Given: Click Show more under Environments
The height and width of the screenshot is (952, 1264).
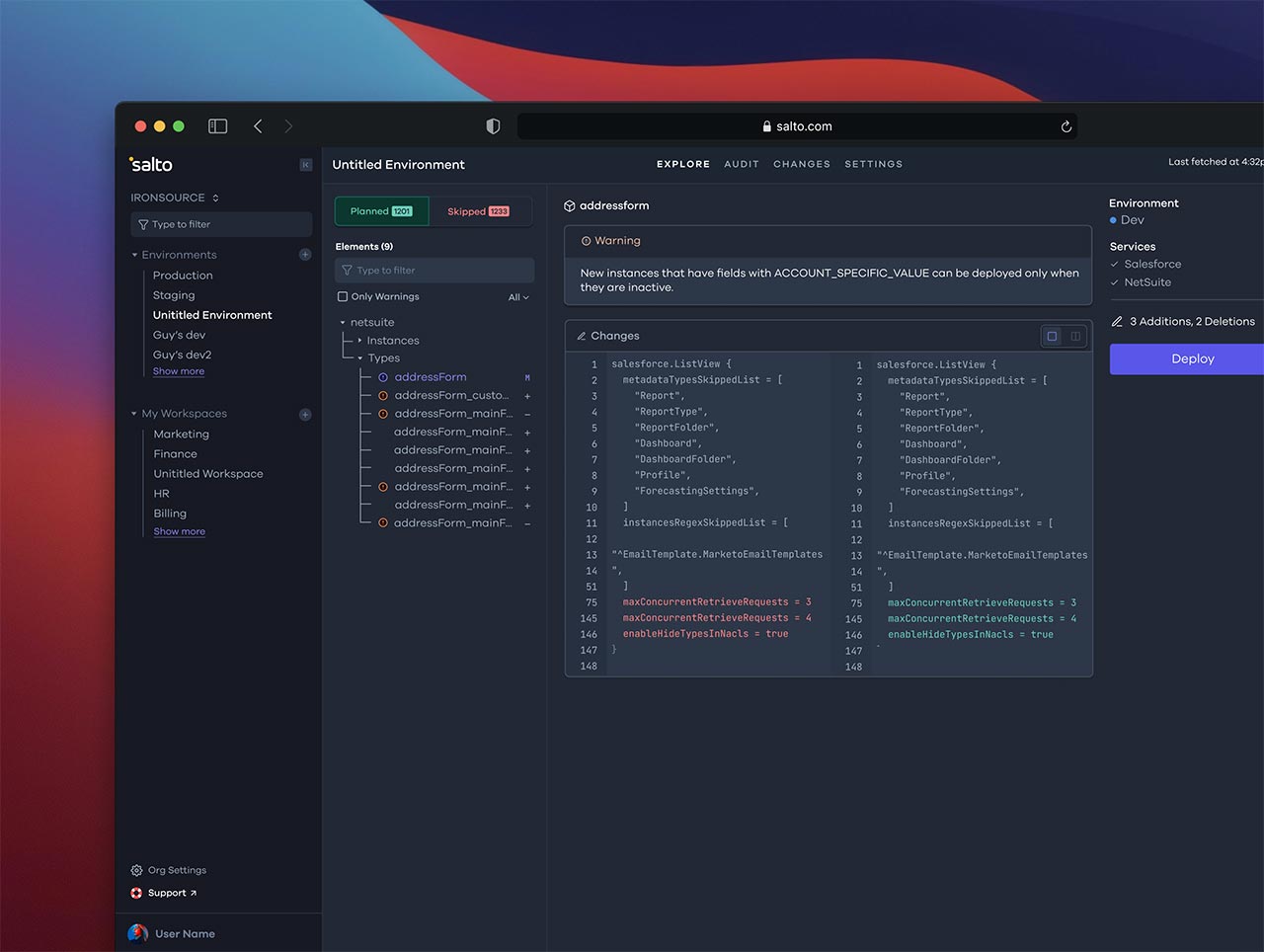Looking at the screenshot, I should click(x=179, y=371).
